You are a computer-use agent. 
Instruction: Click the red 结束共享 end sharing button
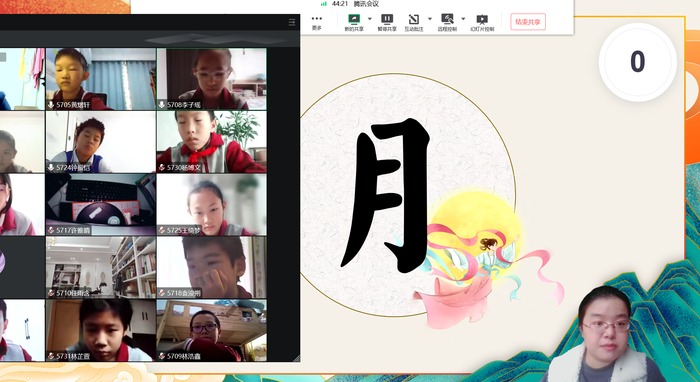pyautogui.click(x=528, y=22)
